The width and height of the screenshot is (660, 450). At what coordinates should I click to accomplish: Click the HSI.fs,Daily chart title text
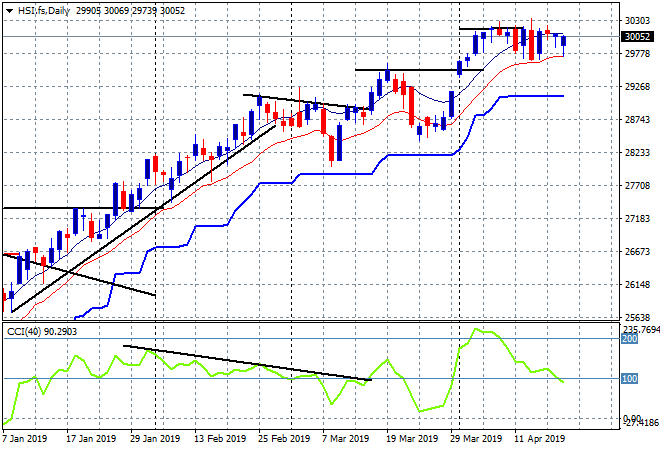tap(44, 11)
